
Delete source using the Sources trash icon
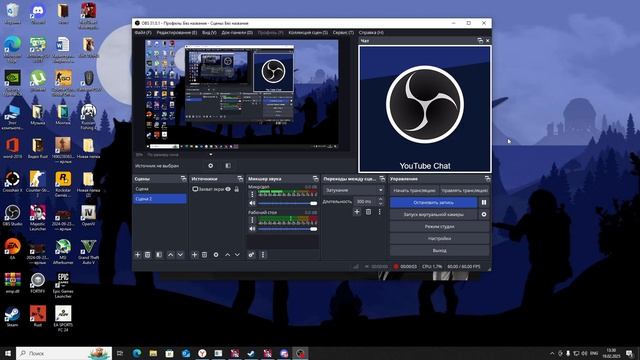click(x=204, y=255)
